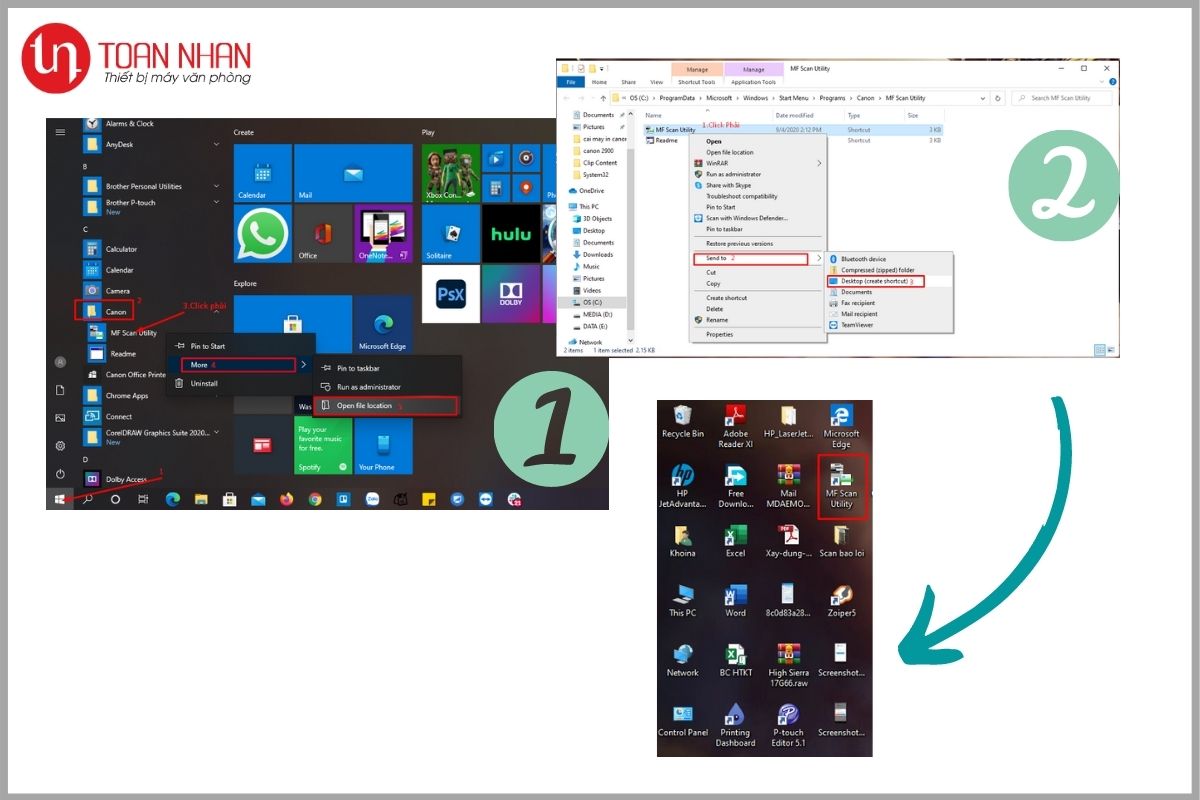Expand the WinRAR submenu in the context menu
Viewport: 1200px width, 800px height.
pos(758,163)
